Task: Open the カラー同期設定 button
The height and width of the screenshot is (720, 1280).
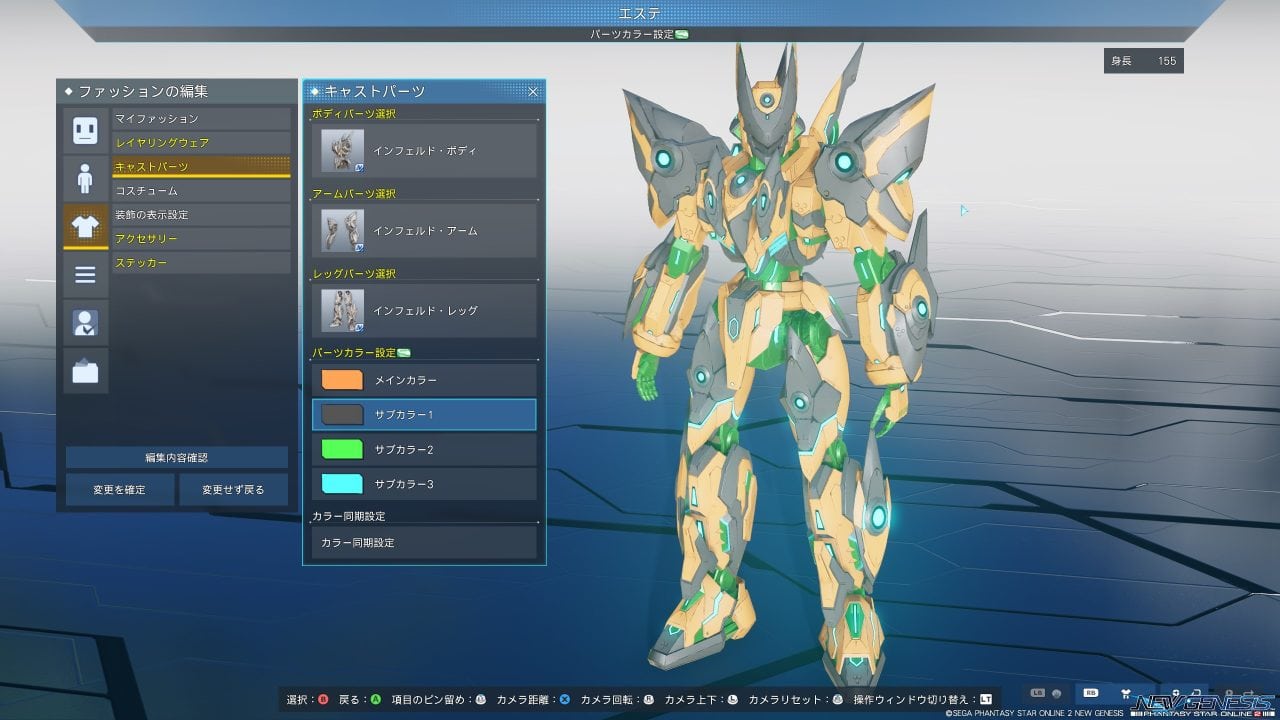Action: coord(424,543)
